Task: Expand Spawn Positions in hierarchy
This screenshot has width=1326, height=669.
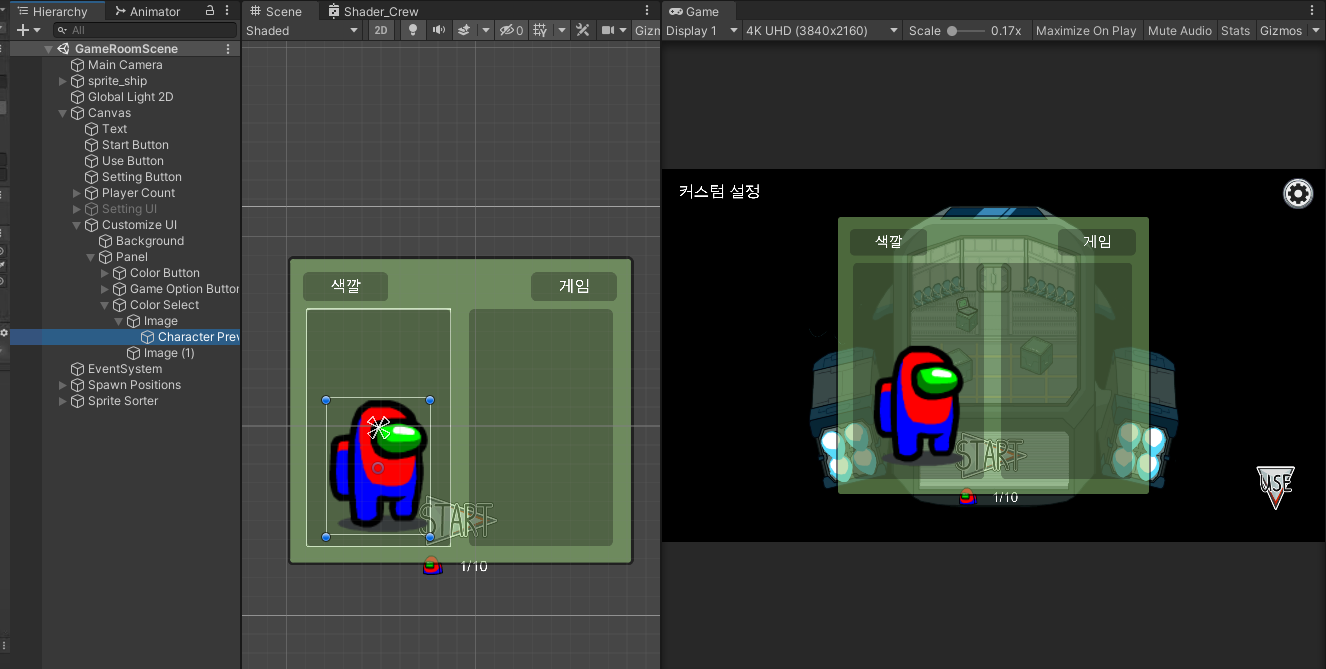Action: tap(62, 385)
